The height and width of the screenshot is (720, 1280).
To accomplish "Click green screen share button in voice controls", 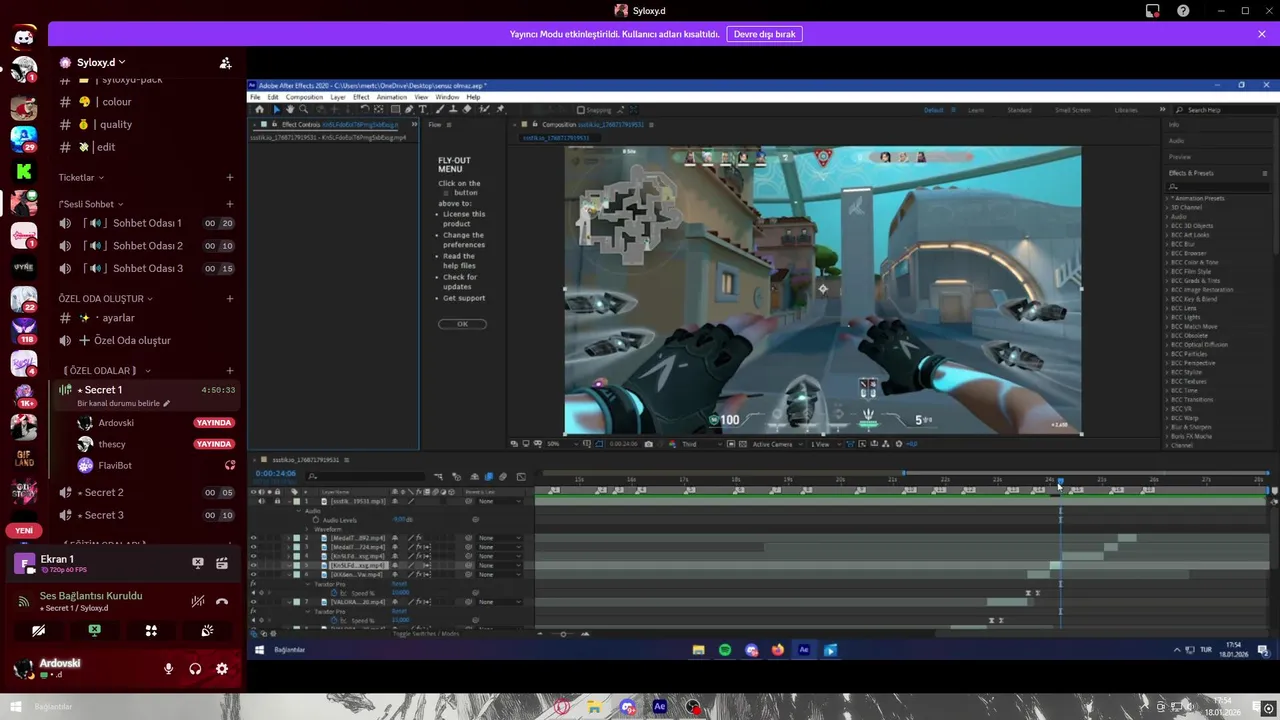I will pos(94,631).
